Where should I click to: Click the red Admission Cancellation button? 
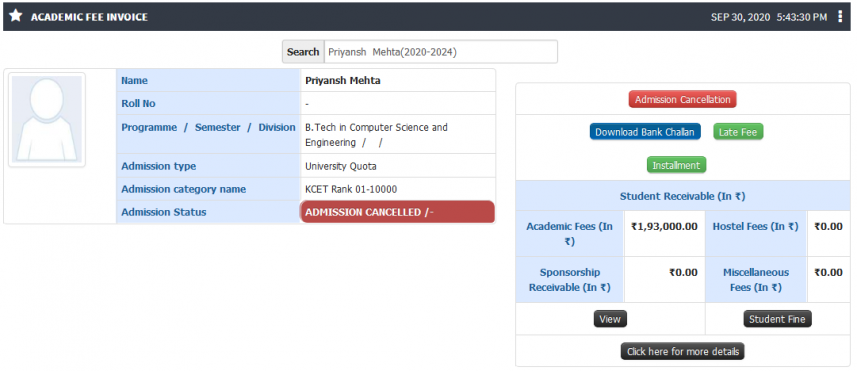tap(683, 99)
